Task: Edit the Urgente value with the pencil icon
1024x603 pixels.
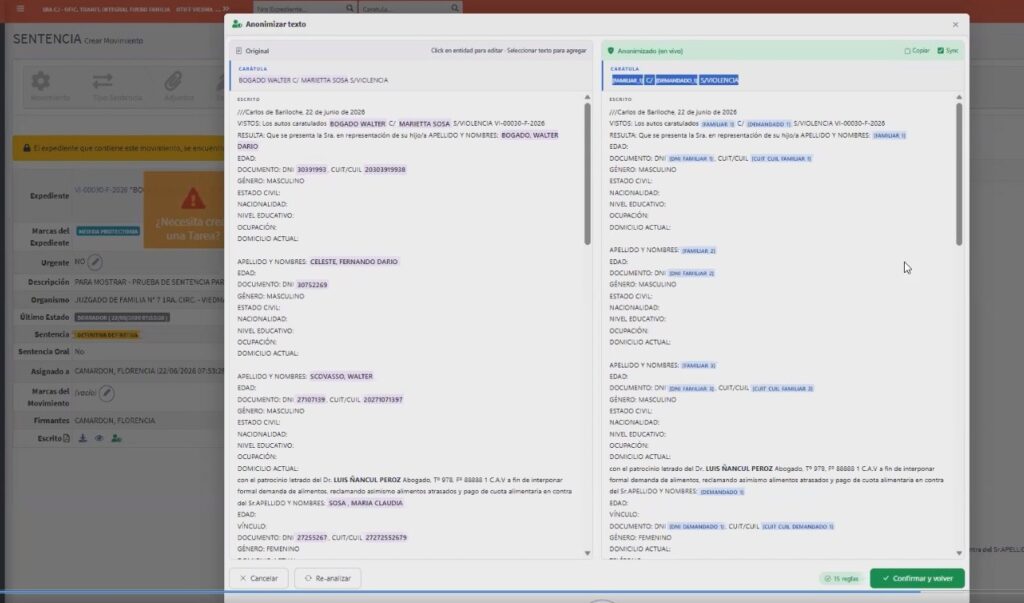Action: pyautogui.click(x=95, y=262)
